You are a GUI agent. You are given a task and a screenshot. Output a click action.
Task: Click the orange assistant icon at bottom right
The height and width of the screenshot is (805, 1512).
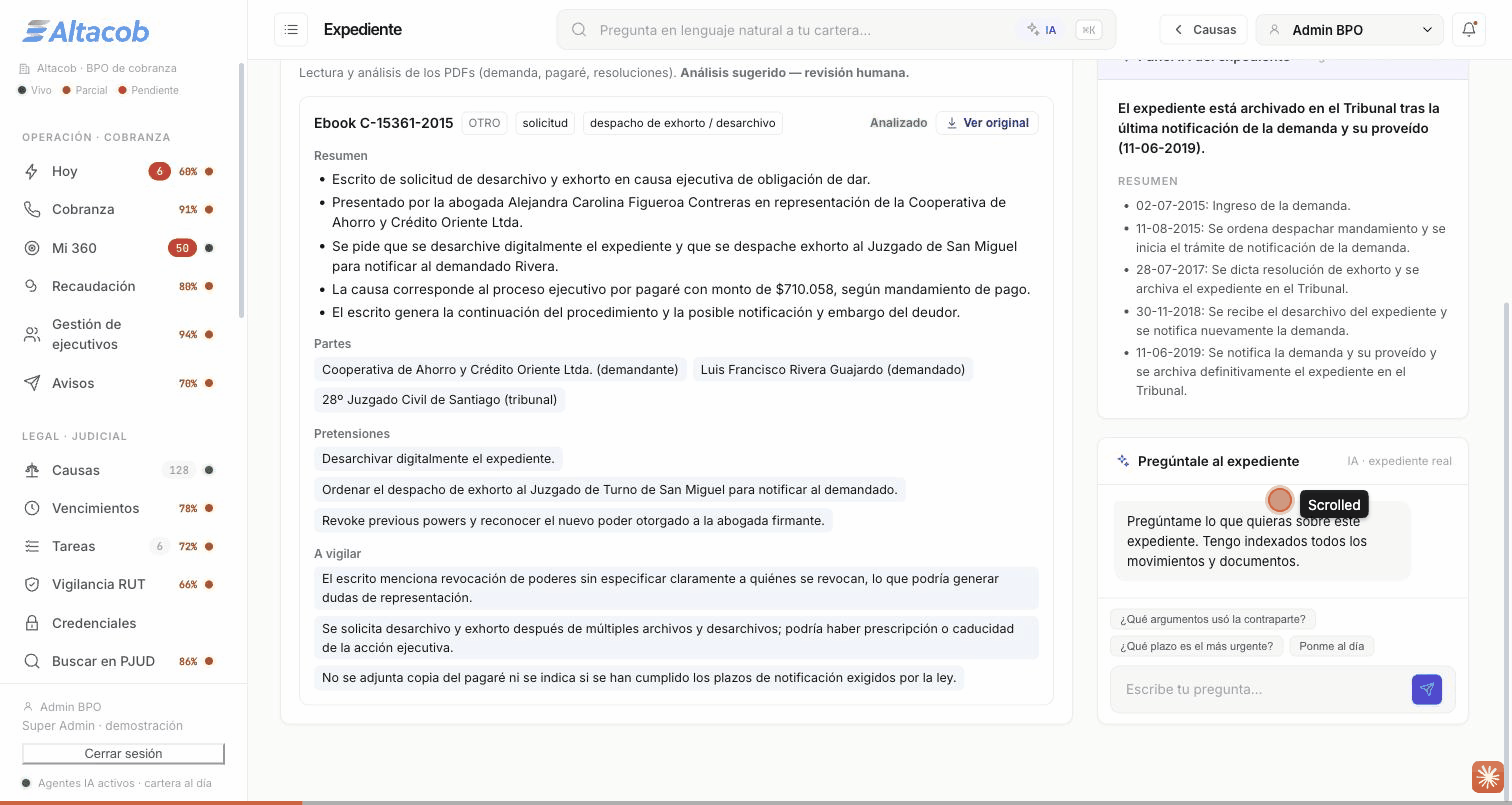pos(1487,776)
